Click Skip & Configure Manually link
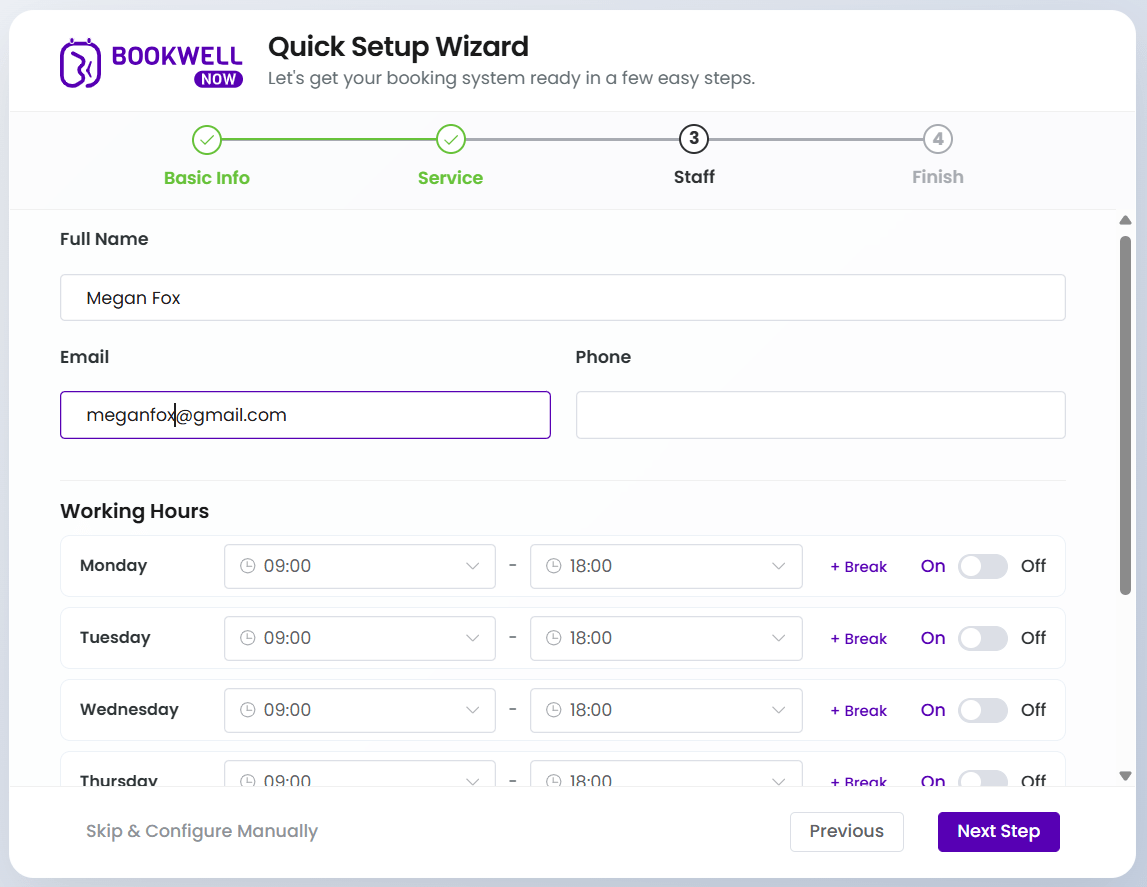 point(202,831)
